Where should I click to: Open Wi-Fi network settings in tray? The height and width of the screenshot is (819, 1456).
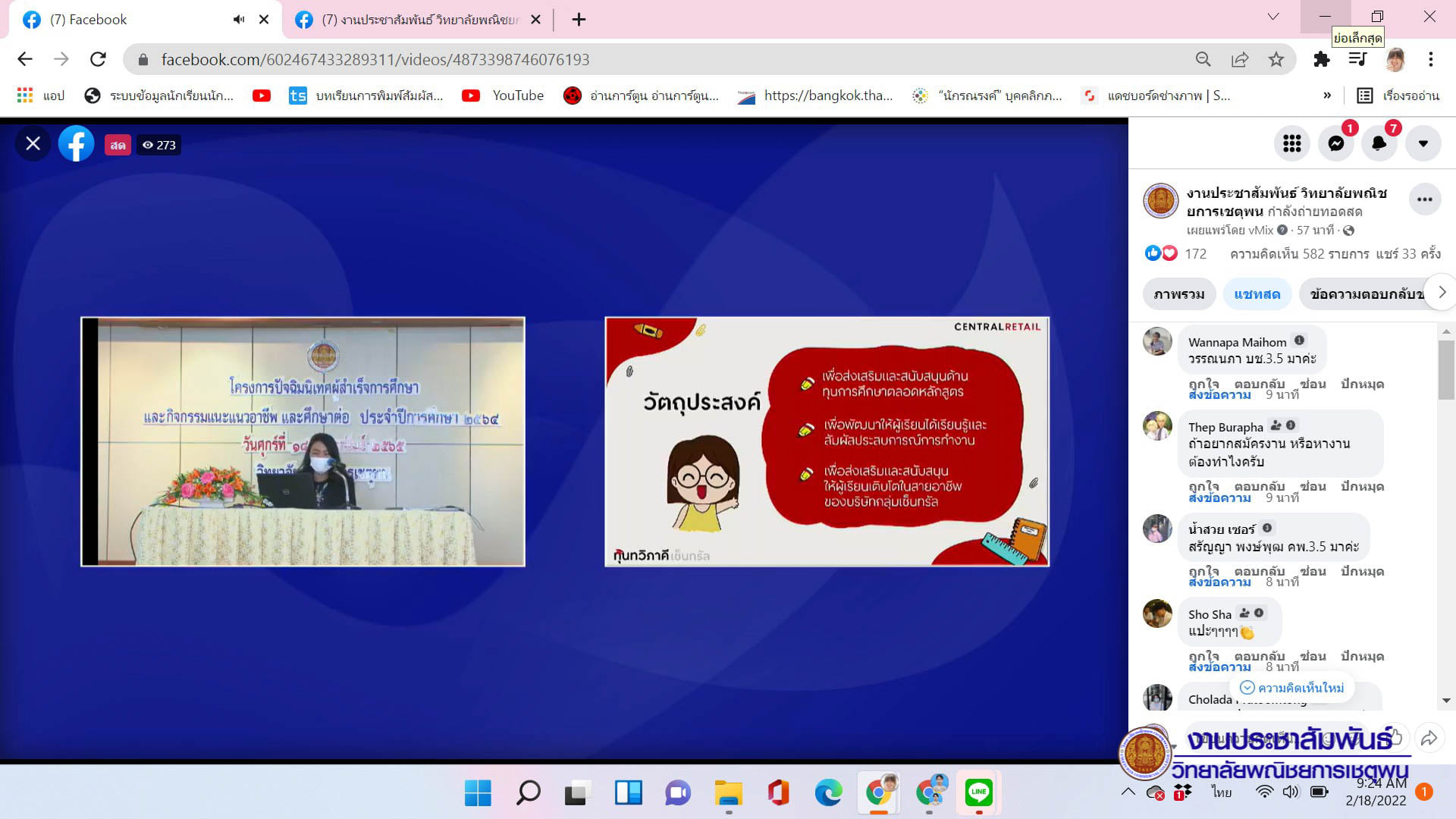1264,792
